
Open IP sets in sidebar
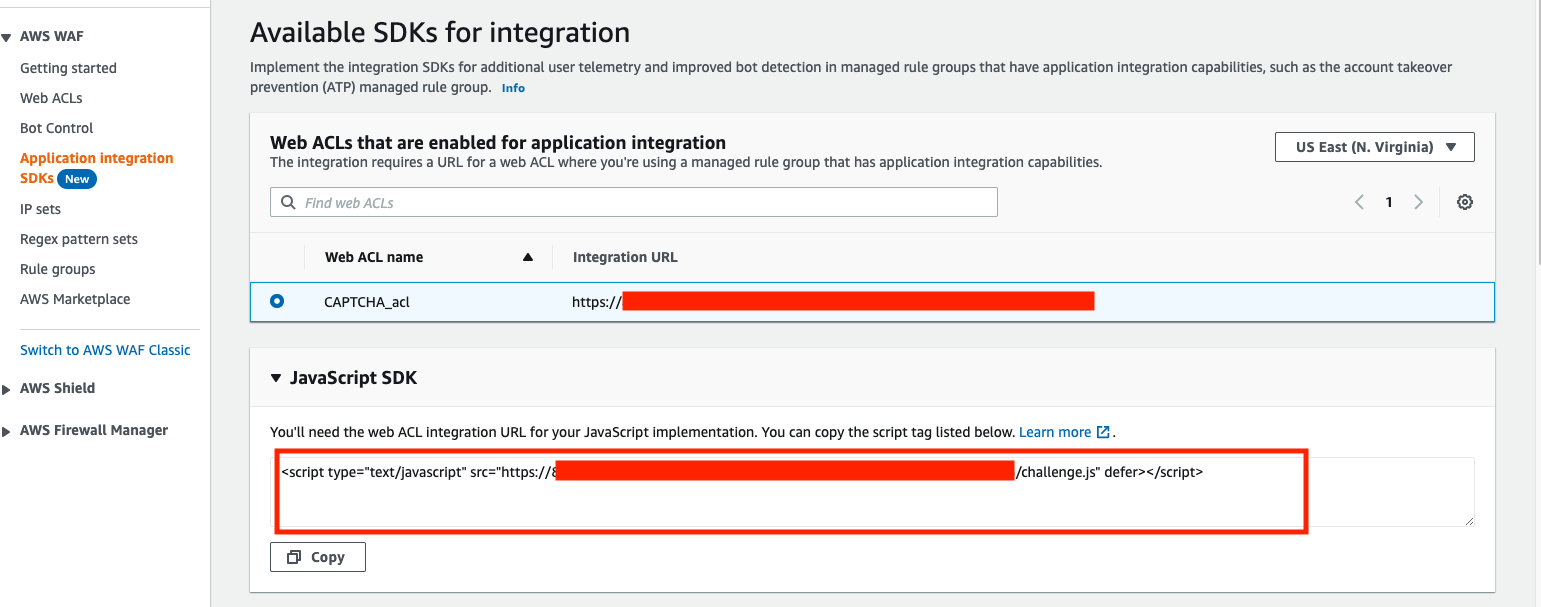click(x=40, y=209)
